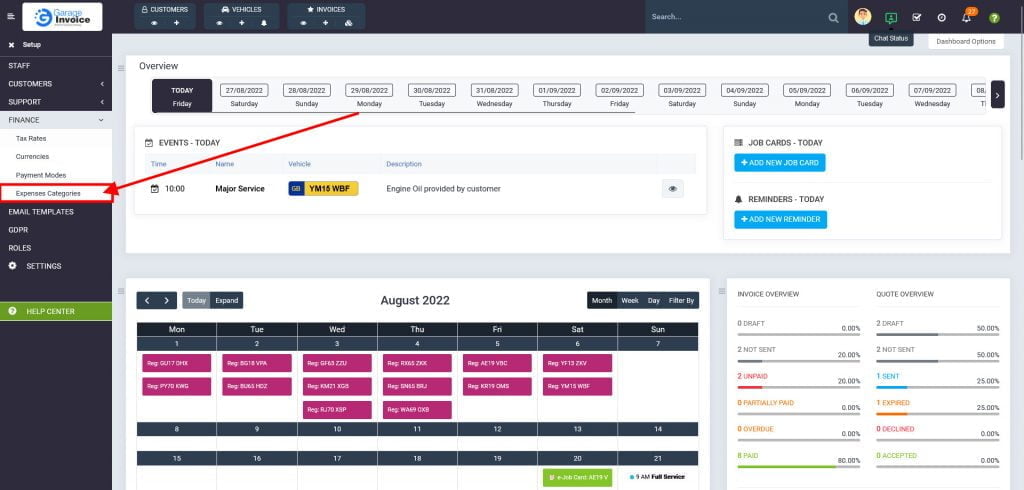1024x490 pixels.
Task: Click the green help question mark icon
Action: tap(994, 17)
